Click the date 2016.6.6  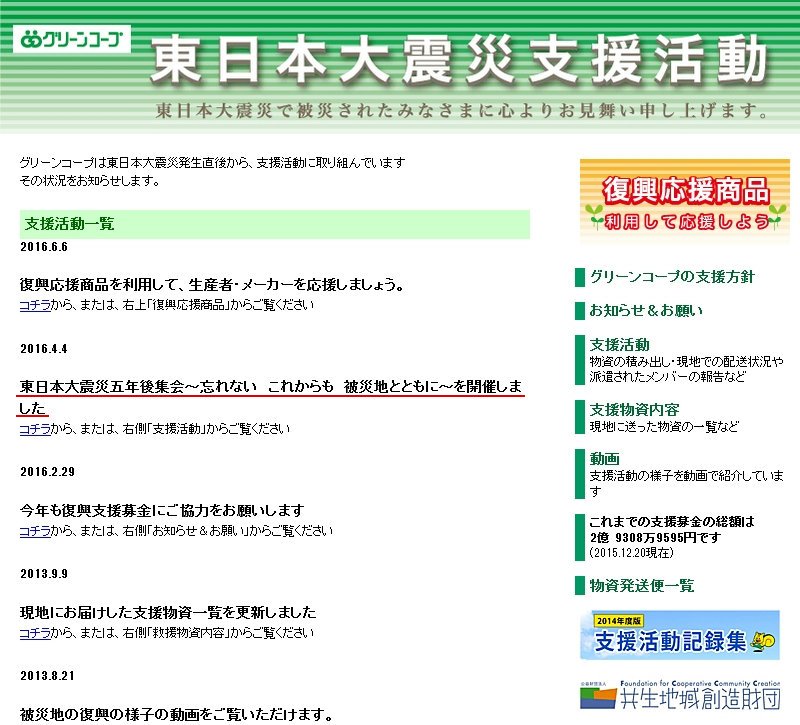[x=44, y=247]
